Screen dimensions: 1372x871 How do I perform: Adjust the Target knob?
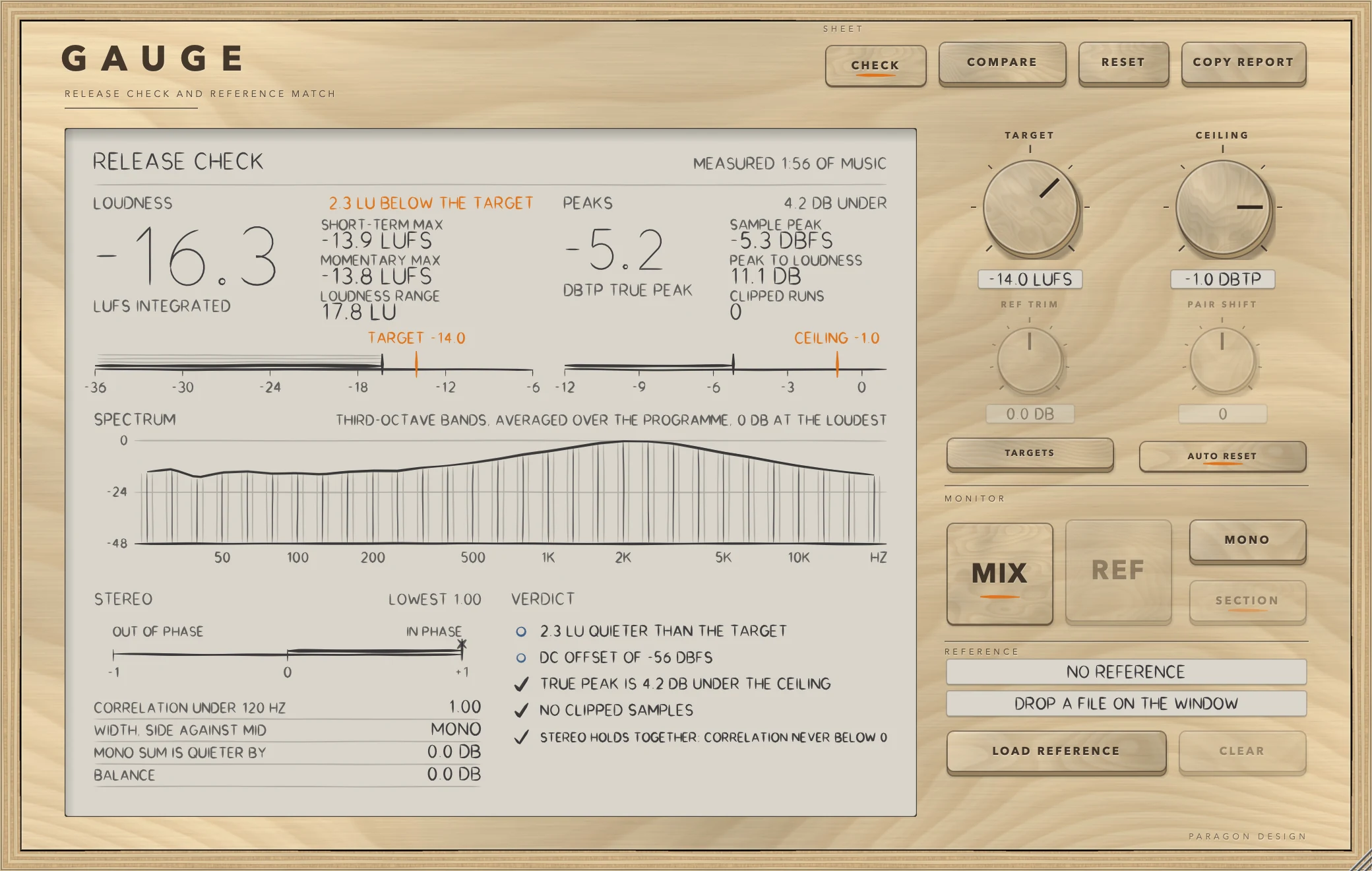point(1030,208)
